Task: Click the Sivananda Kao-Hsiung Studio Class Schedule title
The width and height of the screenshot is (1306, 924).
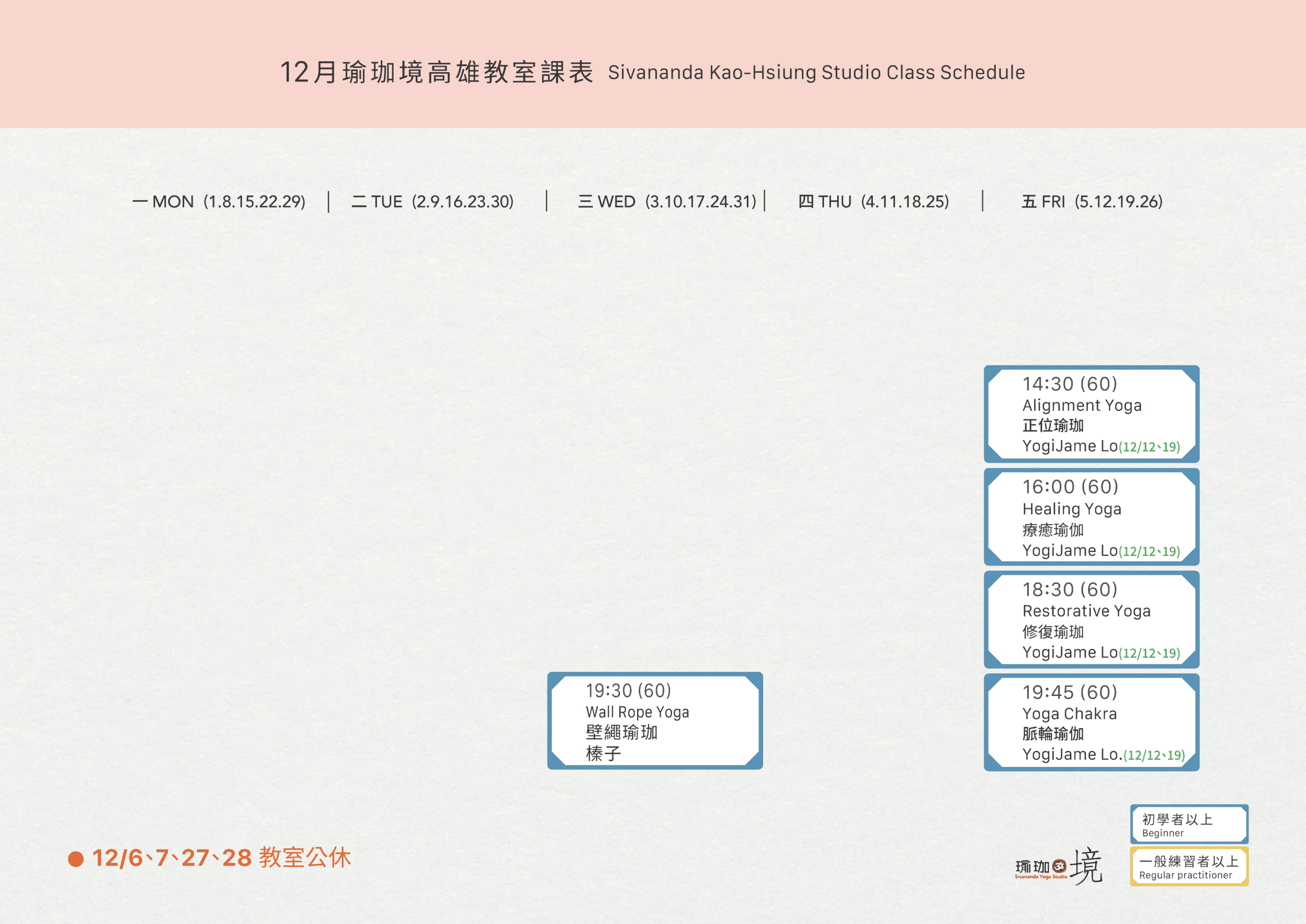Action: click(816, 73)
